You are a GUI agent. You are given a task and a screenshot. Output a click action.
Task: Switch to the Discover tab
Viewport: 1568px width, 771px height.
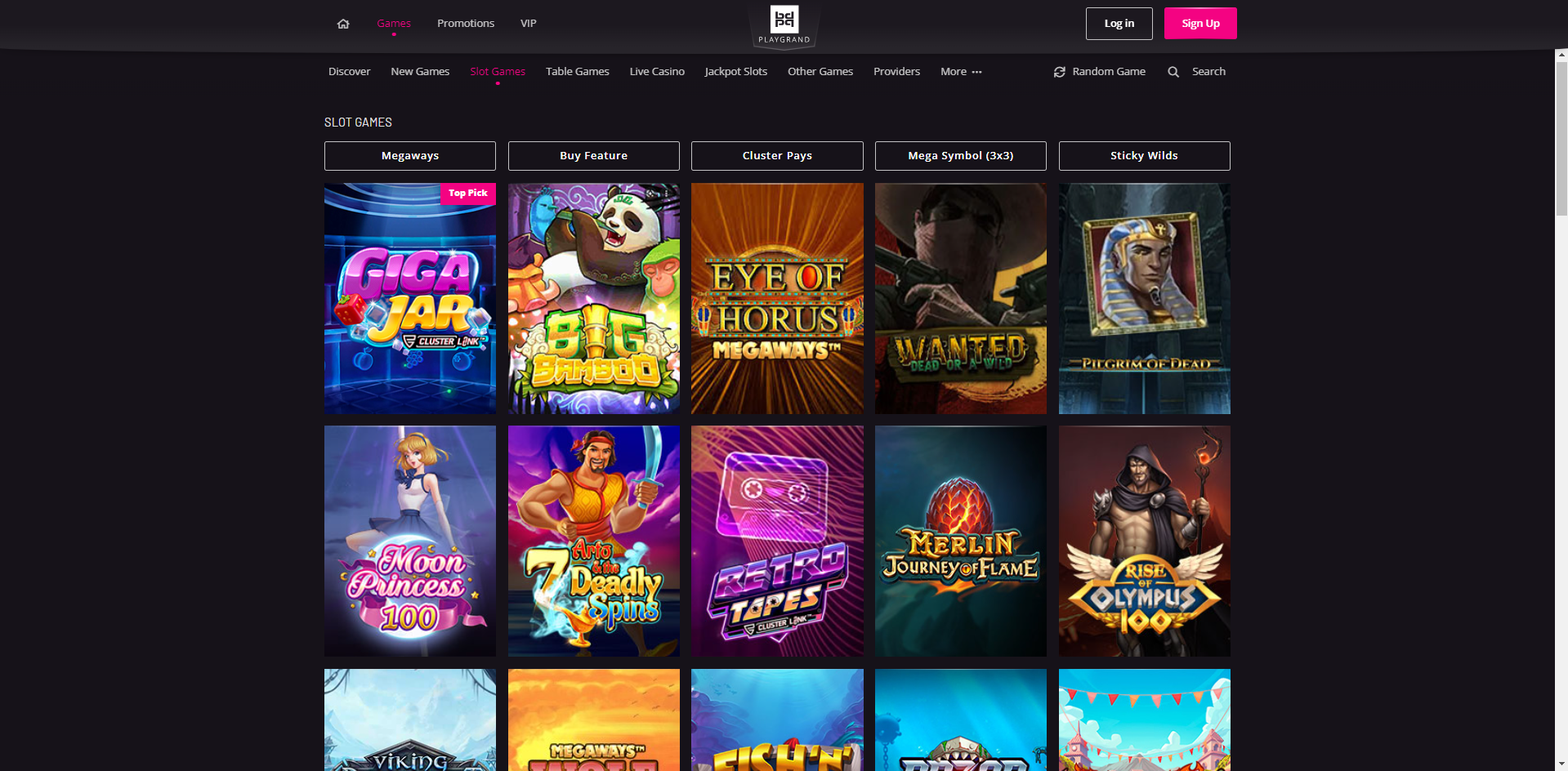click(x=350, y=72)
